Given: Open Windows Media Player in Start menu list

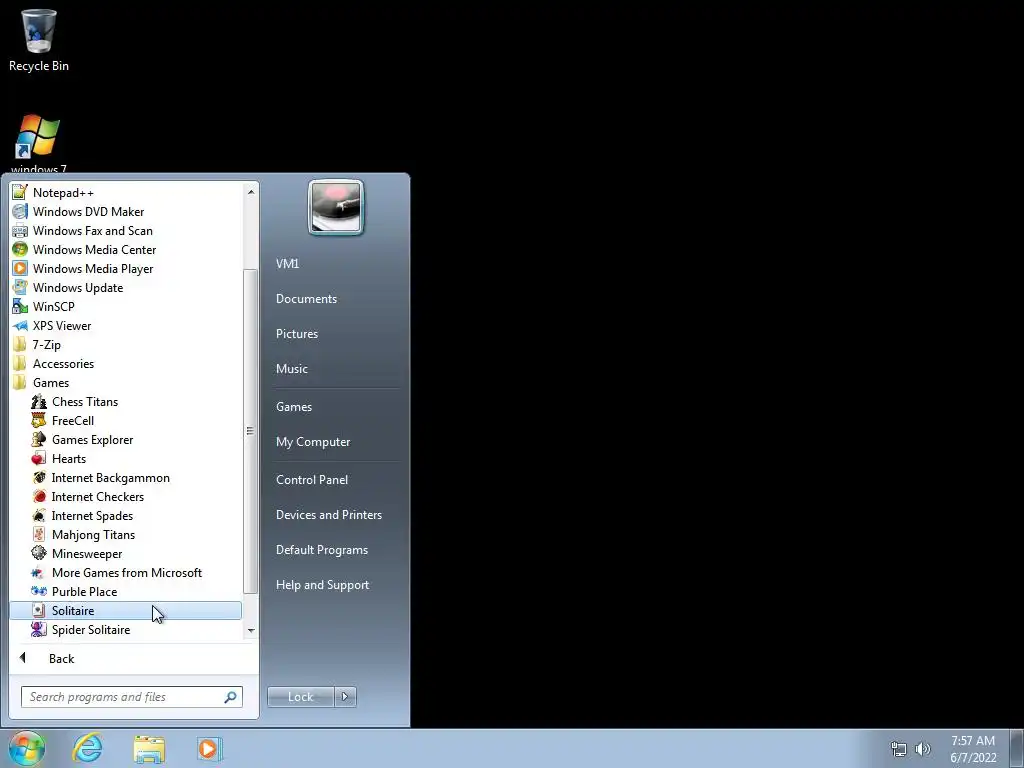Looking at the screenshot, I should tap(125, 268).
